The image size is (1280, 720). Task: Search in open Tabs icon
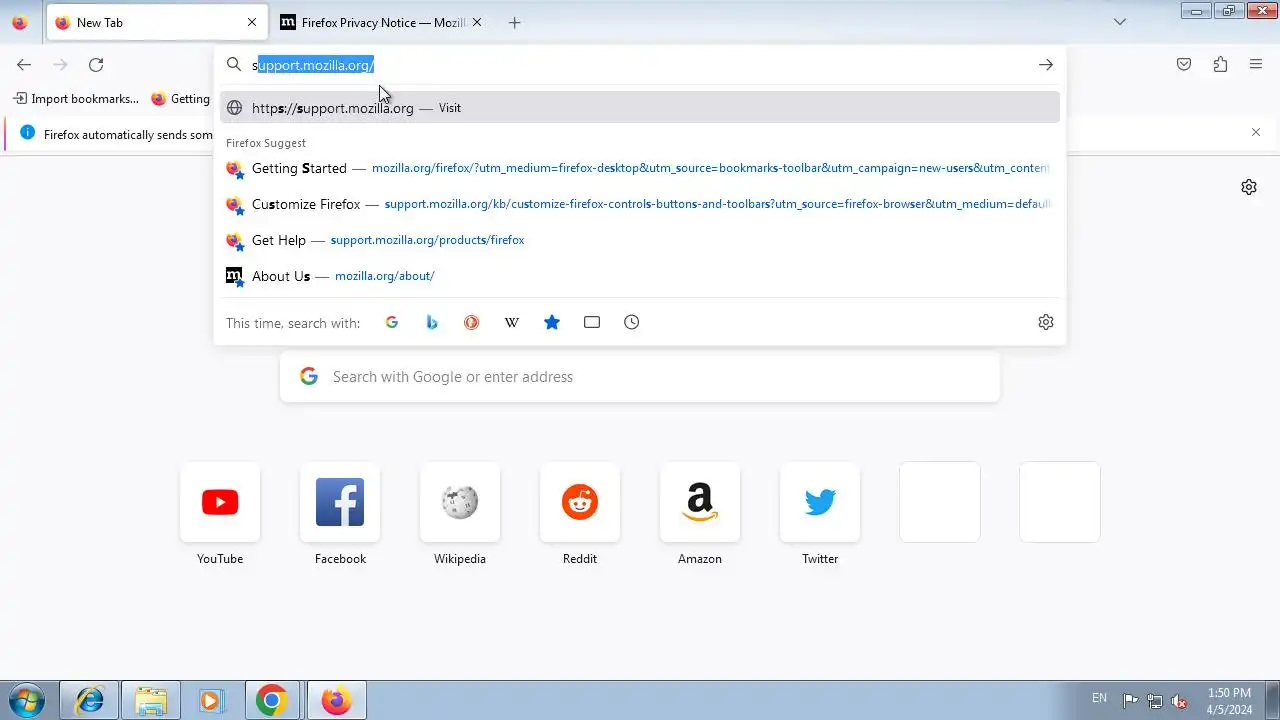(x=592, y=322)
